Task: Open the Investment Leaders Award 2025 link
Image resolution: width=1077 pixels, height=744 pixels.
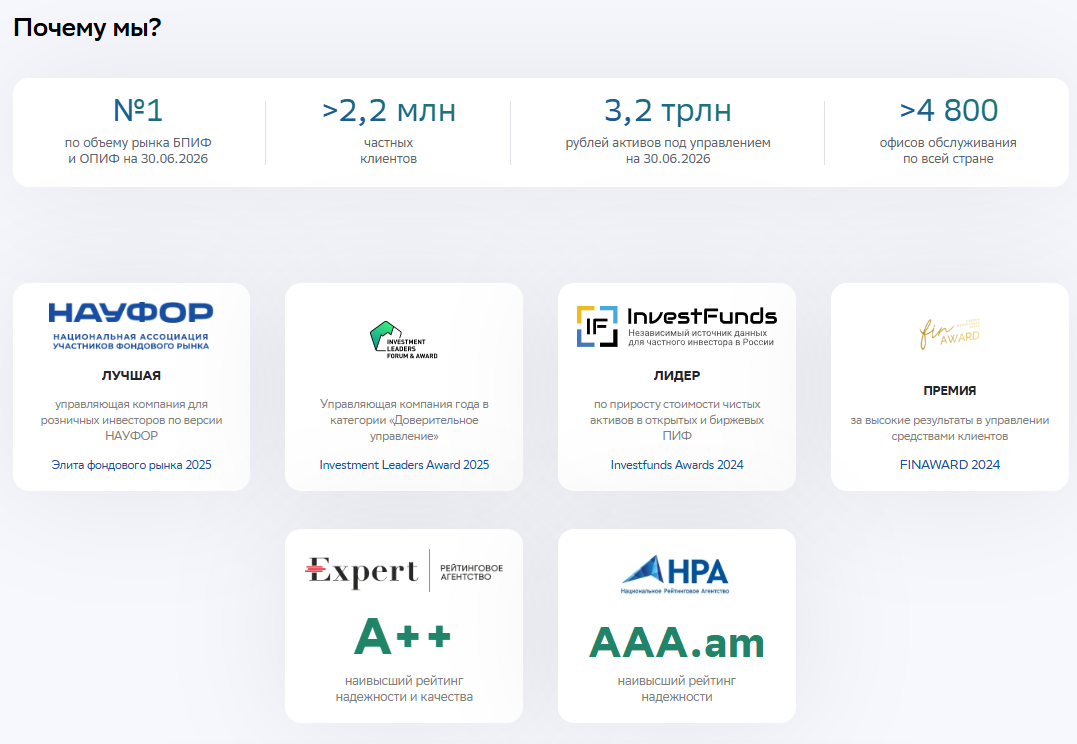Action: [x=404, y=465]
